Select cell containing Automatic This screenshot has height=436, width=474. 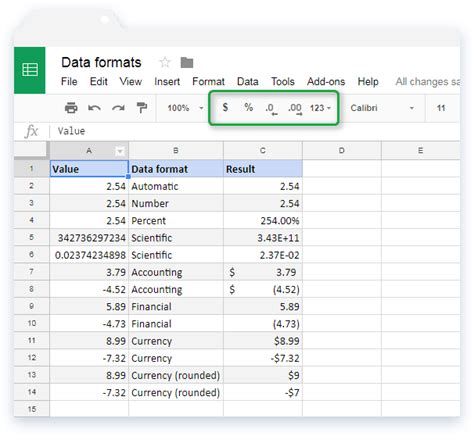point(176,186)
